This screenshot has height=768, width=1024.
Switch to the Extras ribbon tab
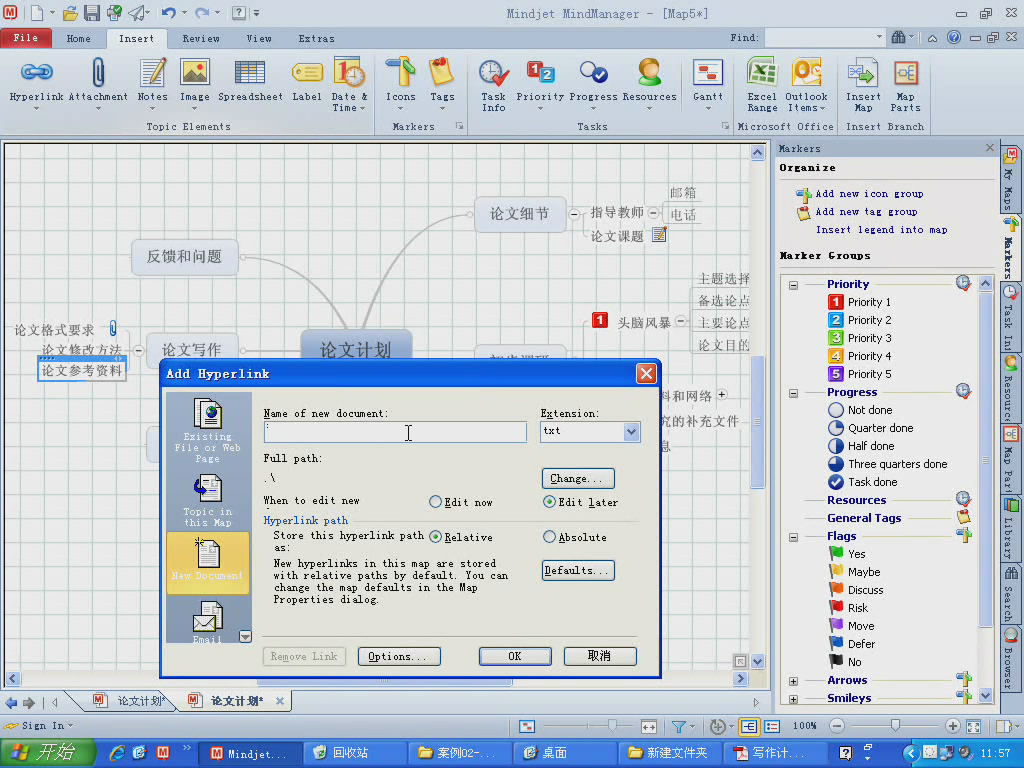[x=317, y=39]
